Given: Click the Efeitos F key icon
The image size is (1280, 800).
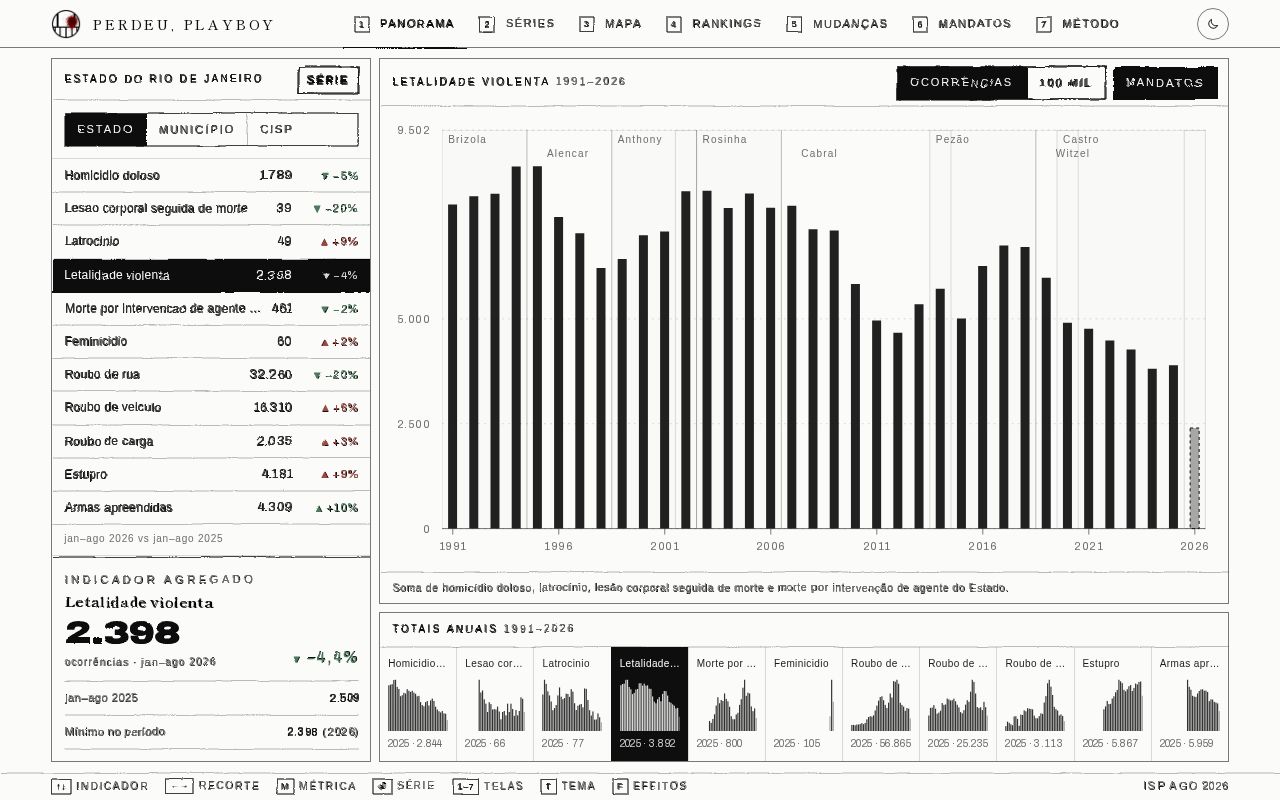Looking at the screenshot, I should (x=620, y=786).
